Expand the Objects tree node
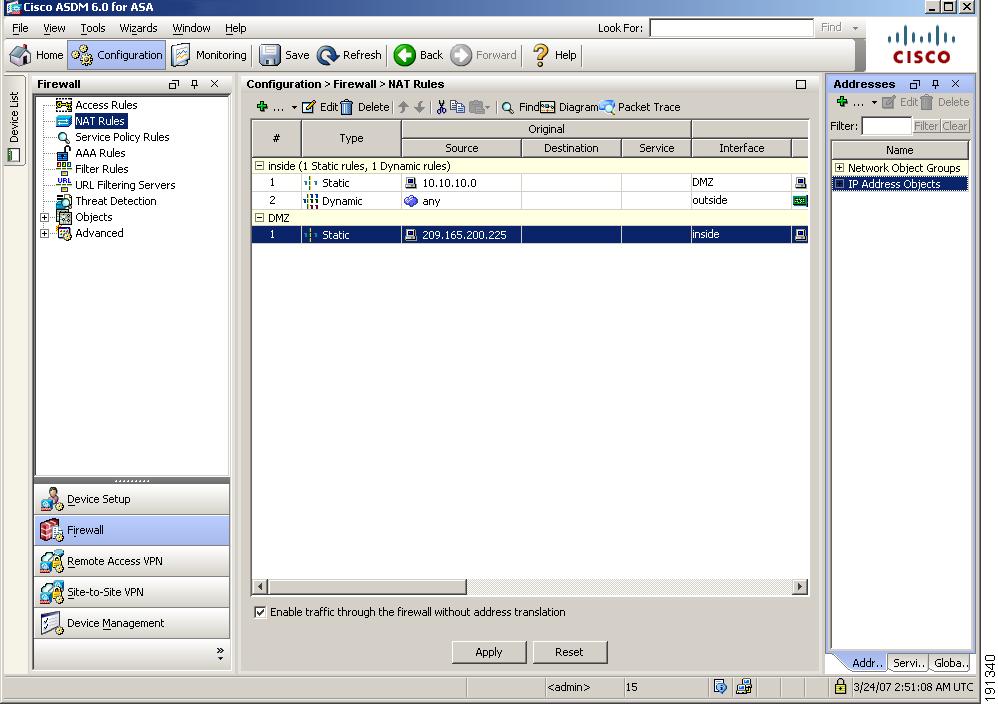Screen dimensions: 998x704 coord(45,217)
